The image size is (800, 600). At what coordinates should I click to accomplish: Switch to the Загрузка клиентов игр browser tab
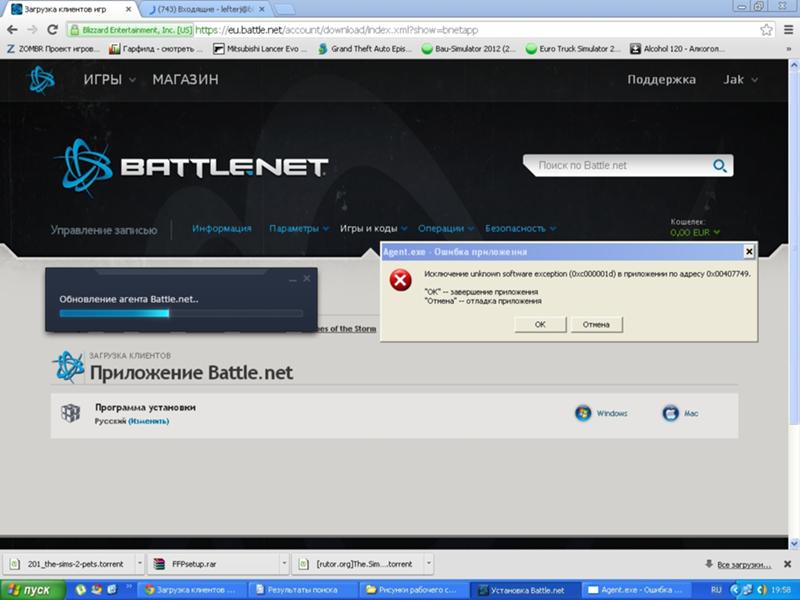tap(70, 10)
